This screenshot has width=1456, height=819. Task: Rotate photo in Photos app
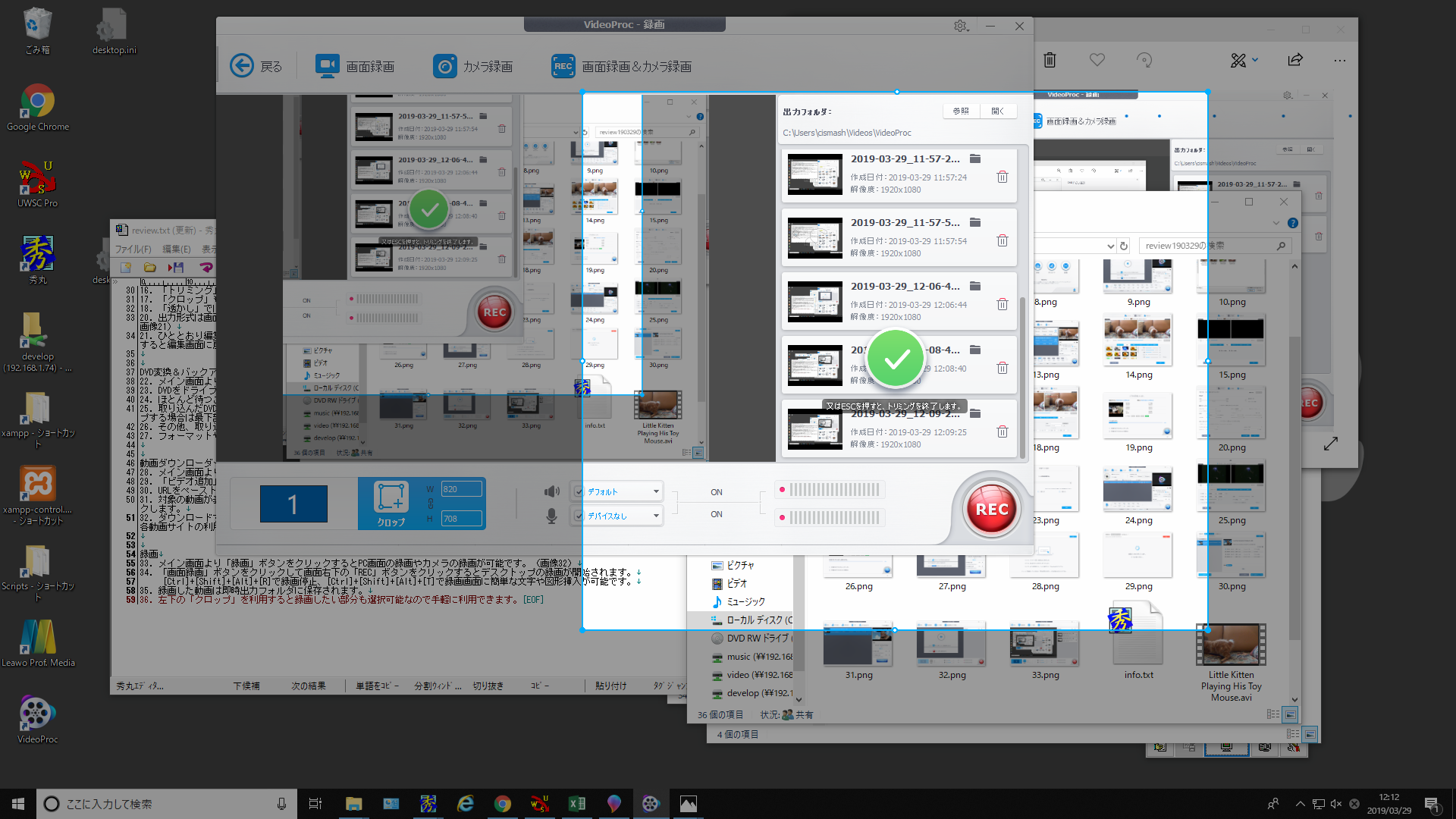point(1144,60)
